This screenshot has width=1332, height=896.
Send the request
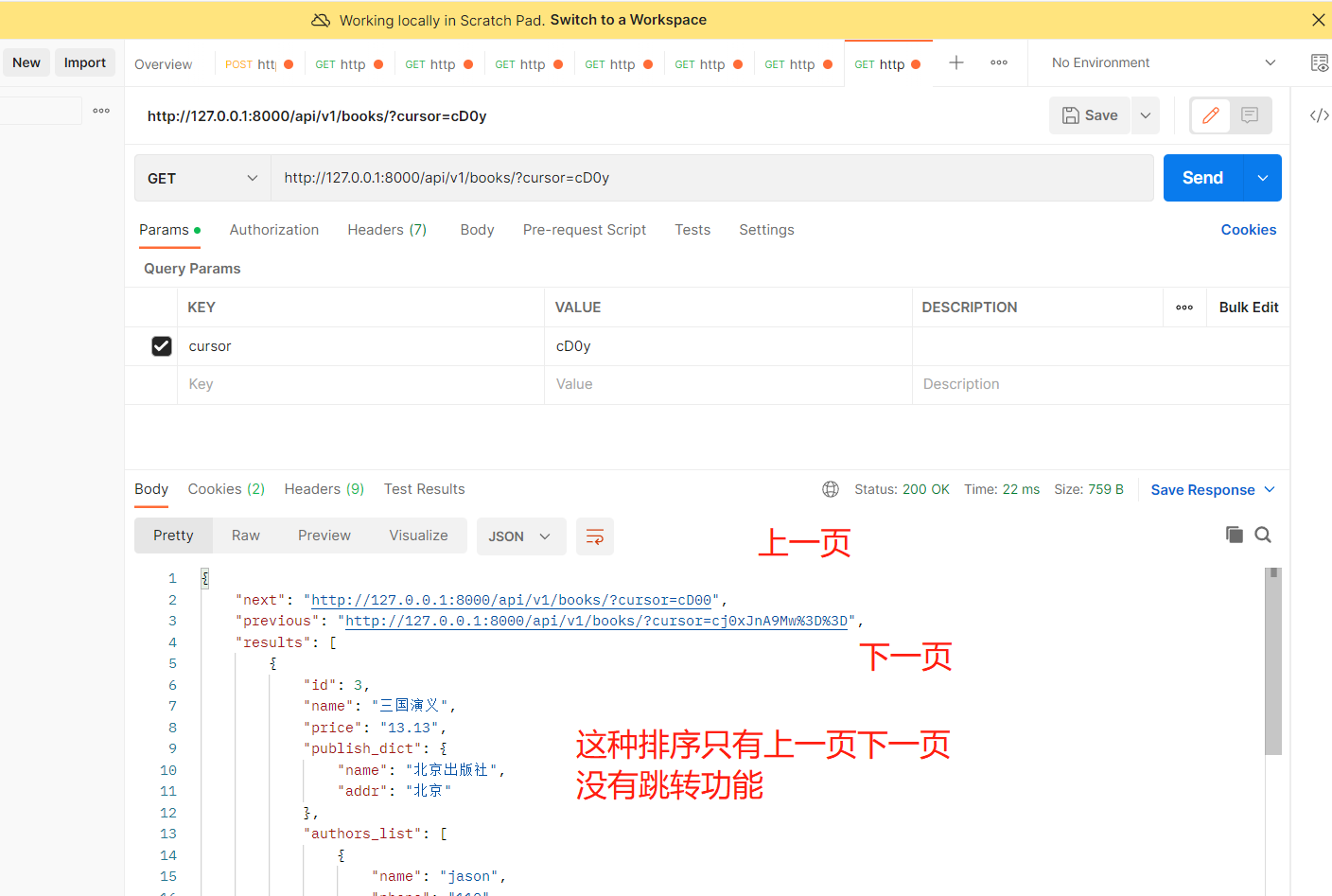(1202, 178)
